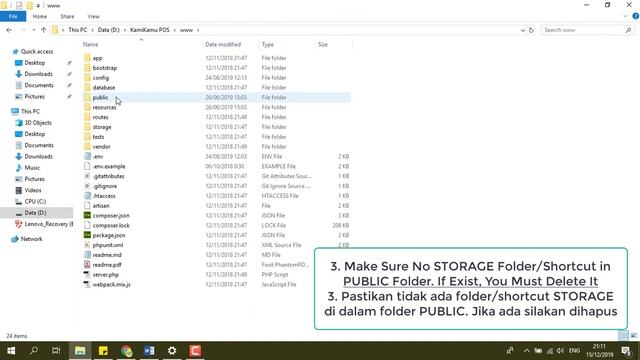This screenshot has height=360, width=640.
Task: Expand the ribbon with the chevron
Action: click(x=626, y=16)
